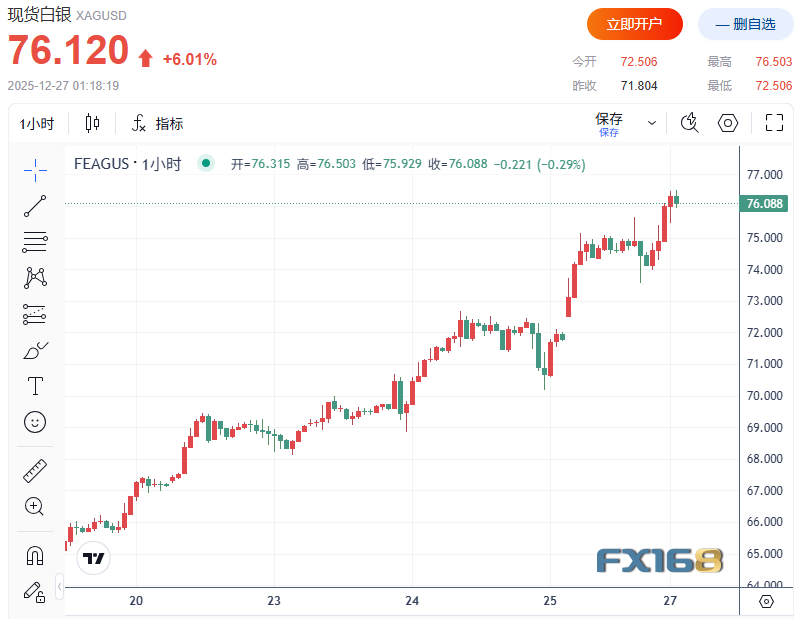Expand the 保存 layout dropdown arrow
This screenshot has height=619, width=805.
click(x=652, y=123)
